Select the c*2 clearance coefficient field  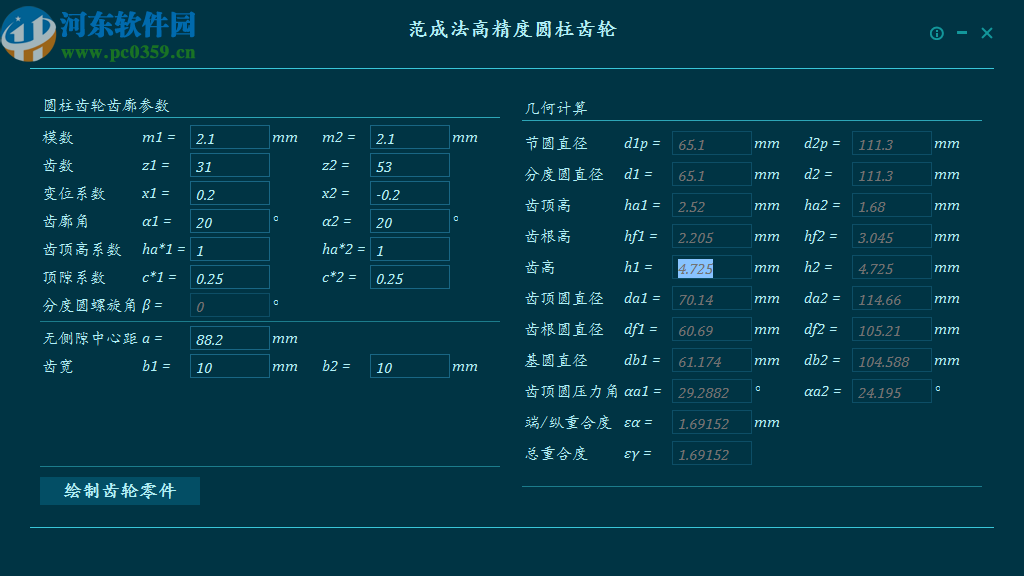pyautogui.click(x=409, y=278)
